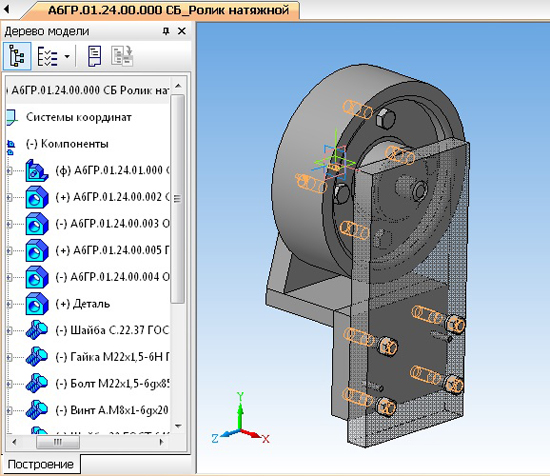This screenshot has width=550, height=476.
Task: Click the coordinate systems icon
Action: 12,118
